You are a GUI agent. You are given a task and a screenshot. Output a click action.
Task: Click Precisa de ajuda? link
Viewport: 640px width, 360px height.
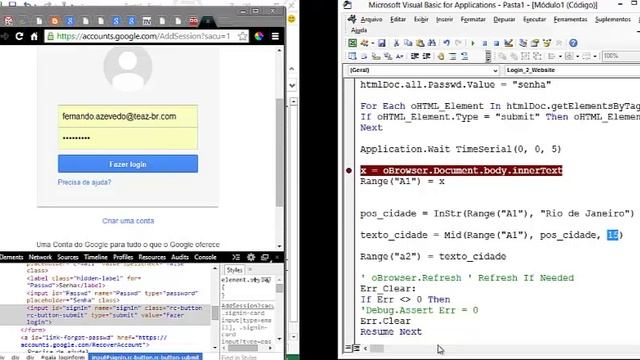click(x=84, y=182)
